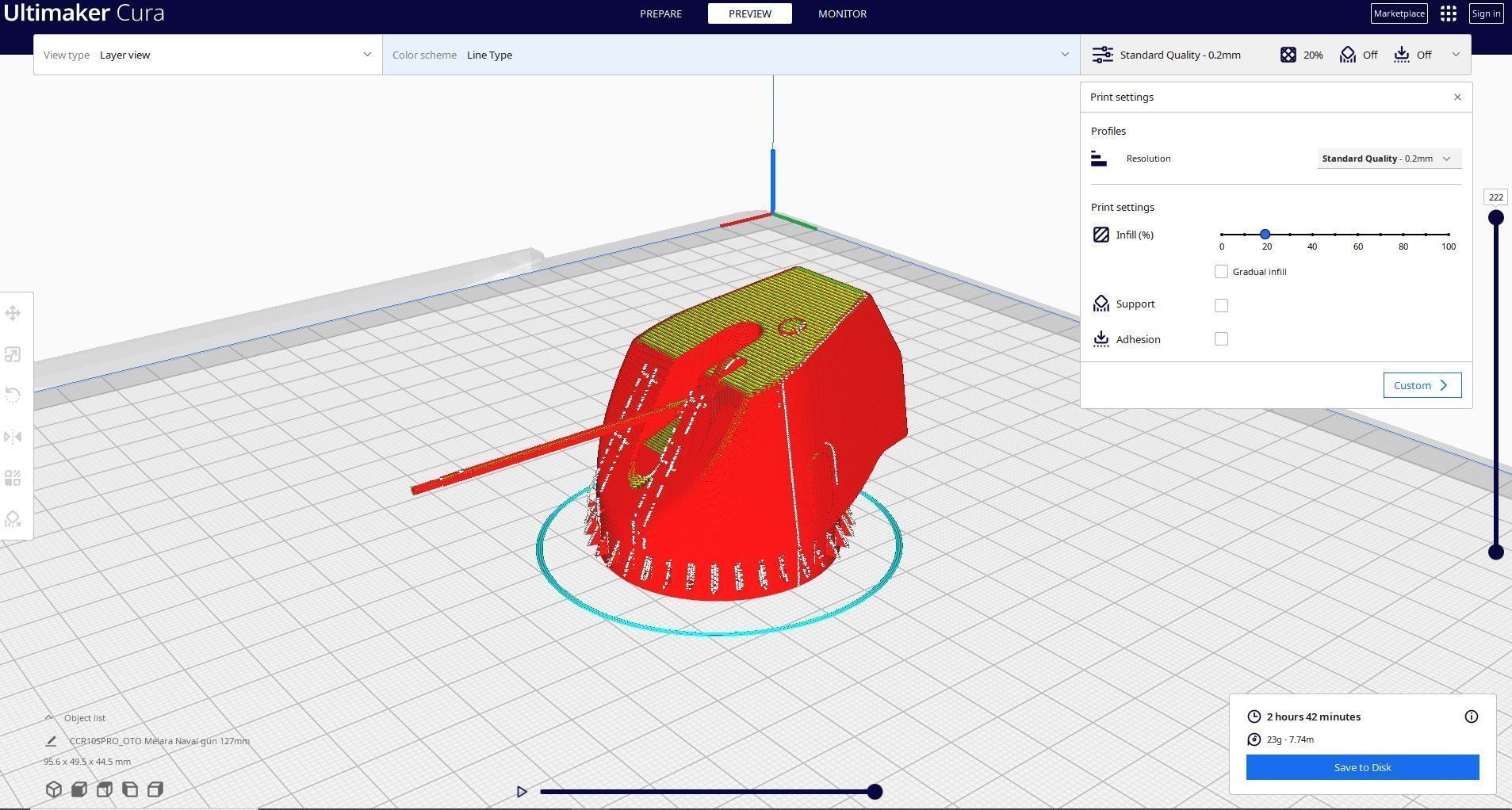Click the layer number 222 field

pyautogui.click(x=1496, y=197)
